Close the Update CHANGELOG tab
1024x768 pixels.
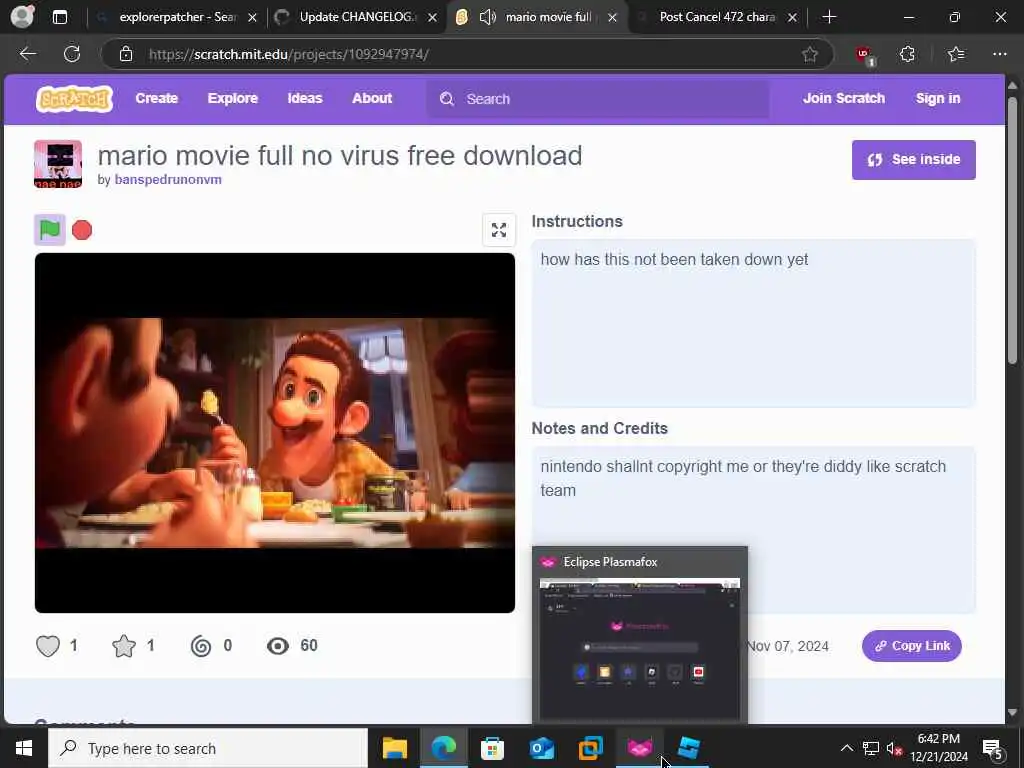click(x=432, y=18)
